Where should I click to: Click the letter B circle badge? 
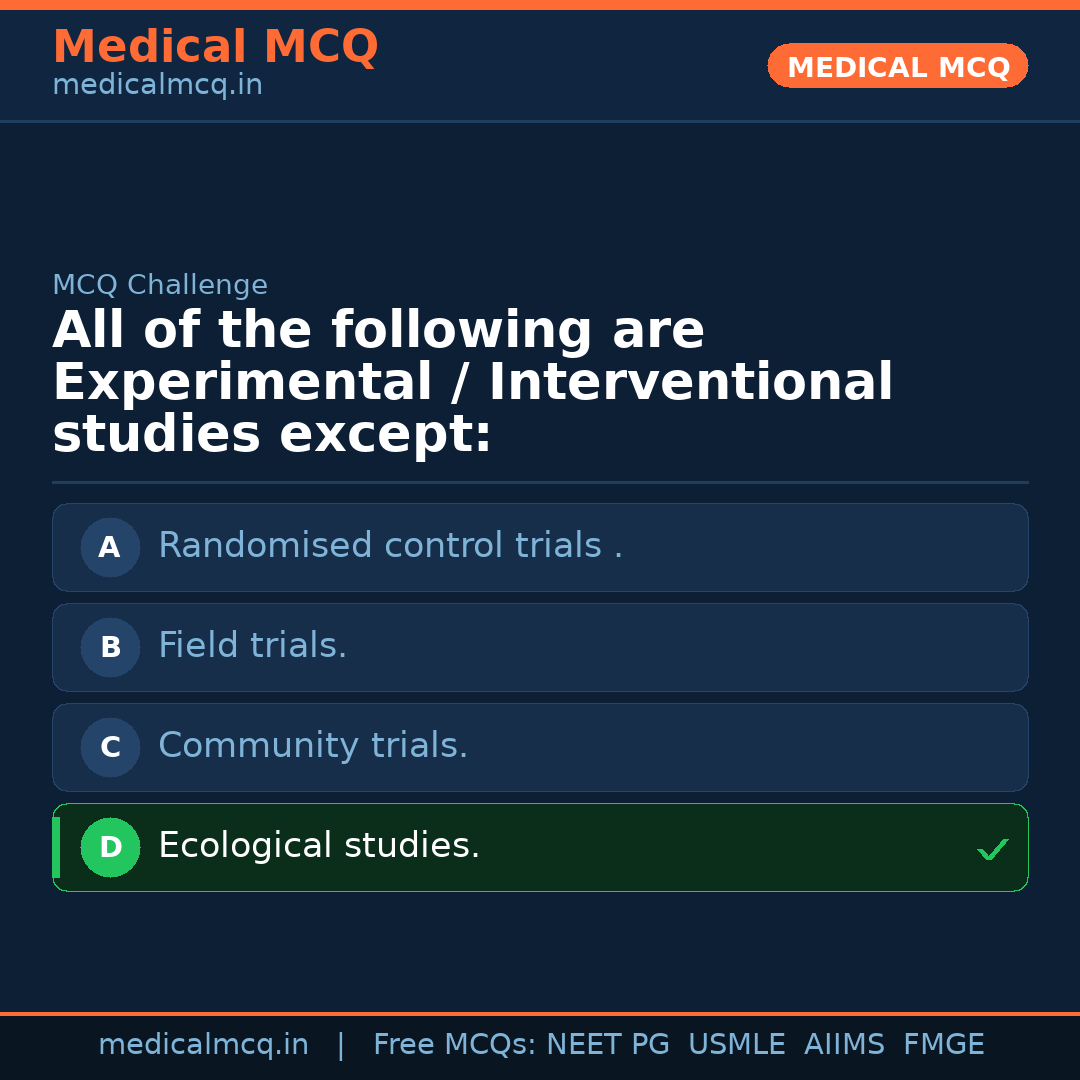(x=110, y=648)
